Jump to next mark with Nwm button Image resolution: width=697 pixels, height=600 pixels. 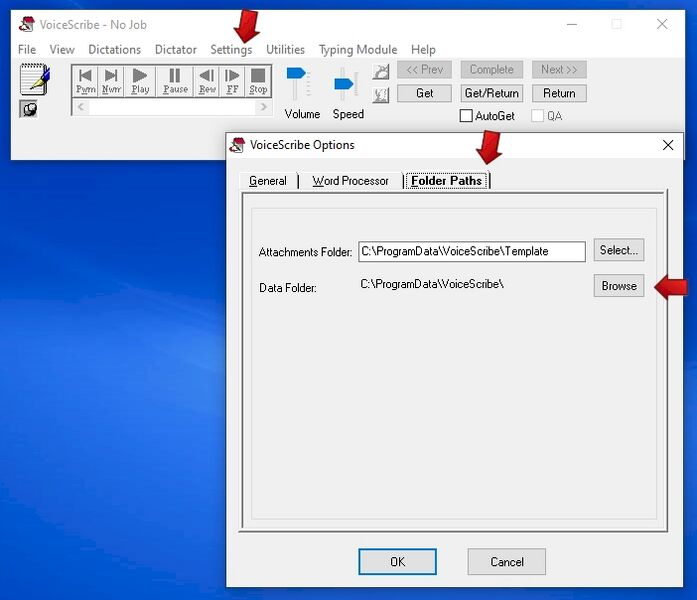click(x=111, y=81)
